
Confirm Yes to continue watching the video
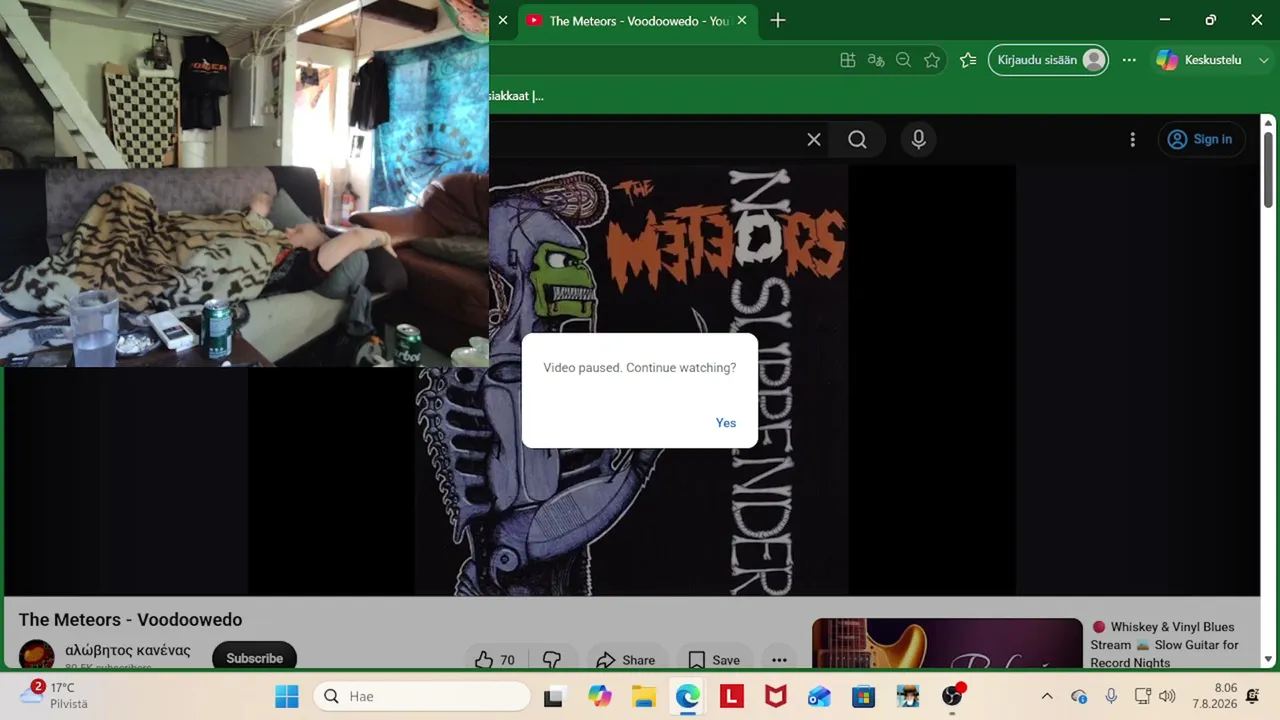pos(726,423)
